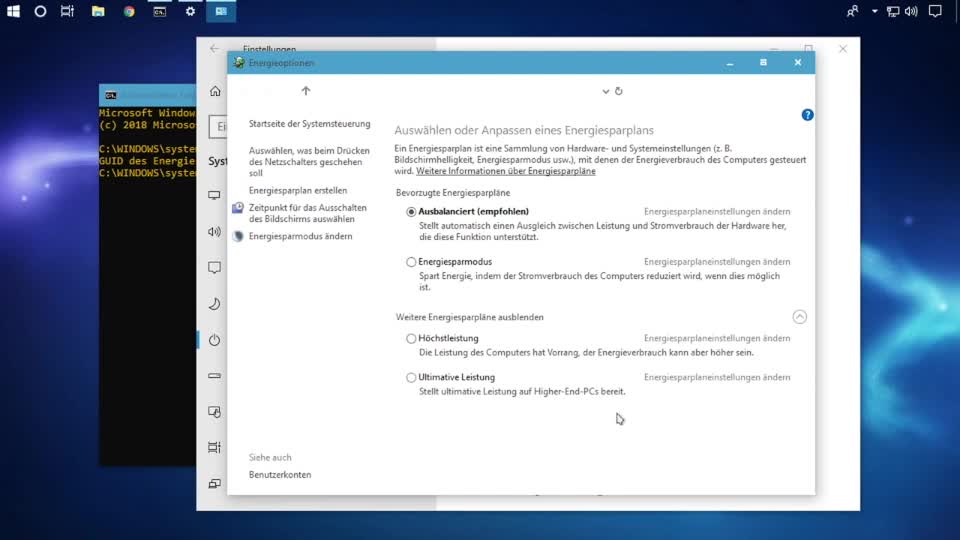960x540 pixels.
Task: Click the monitor icon beside Zeitpunkt link
Action: pyautogui.click(x=238, y=208)
